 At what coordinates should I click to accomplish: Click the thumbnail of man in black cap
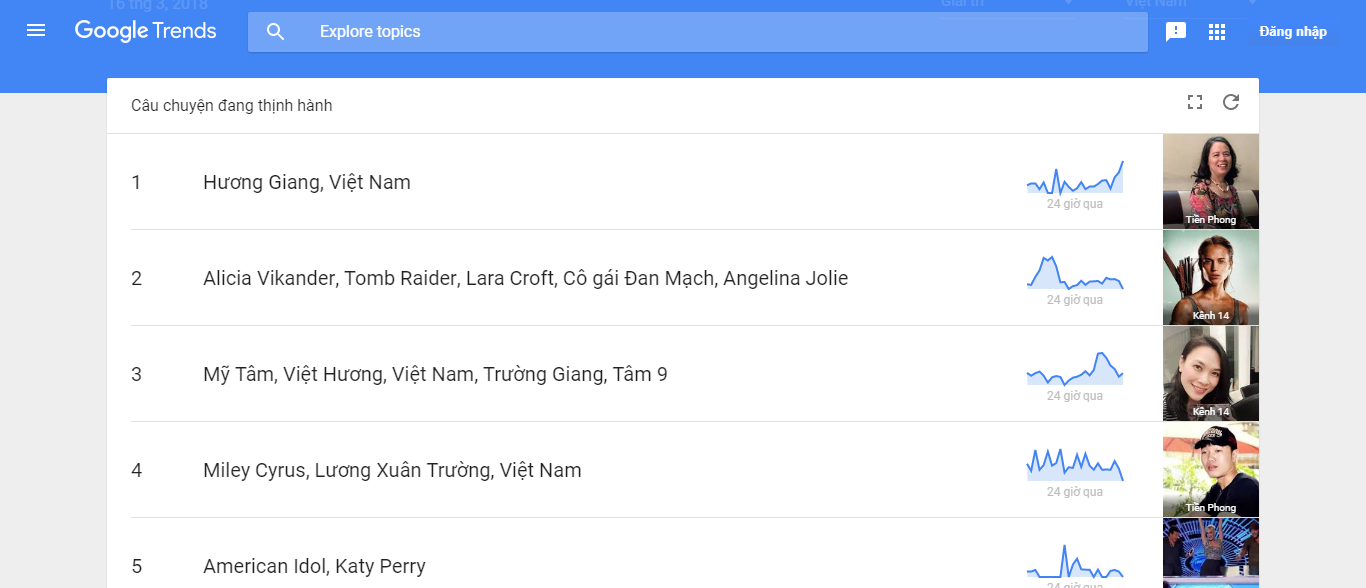click(x=1210, y=469)
